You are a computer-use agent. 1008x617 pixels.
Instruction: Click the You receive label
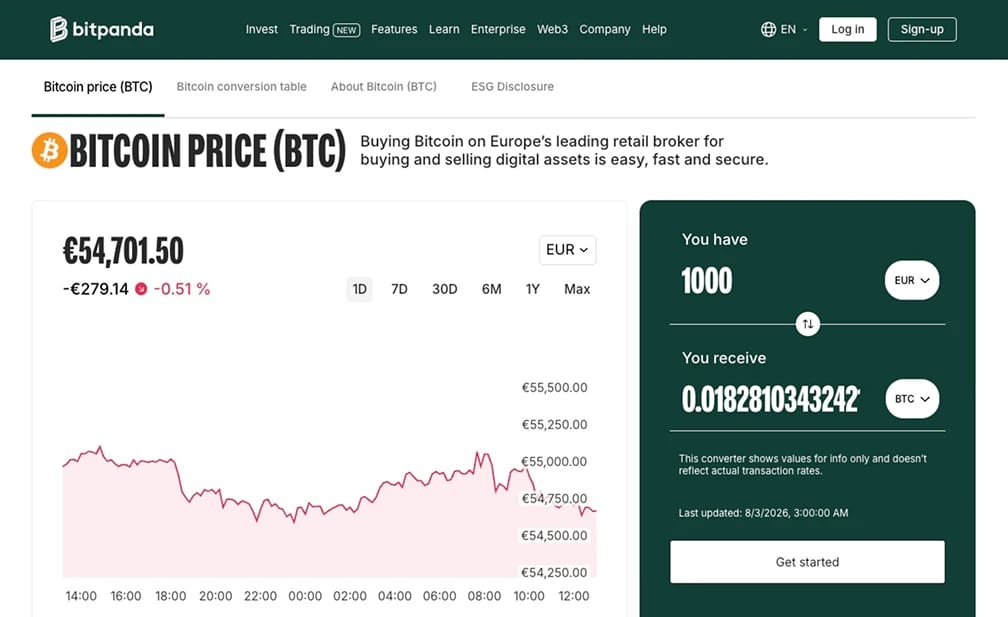[x=724, y=358]
